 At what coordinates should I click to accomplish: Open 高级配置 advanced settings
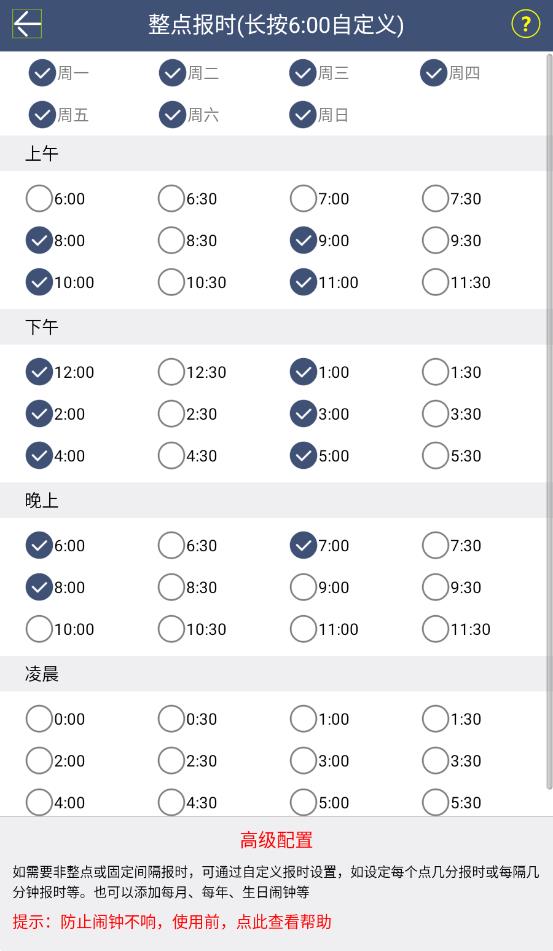(276, 840)
